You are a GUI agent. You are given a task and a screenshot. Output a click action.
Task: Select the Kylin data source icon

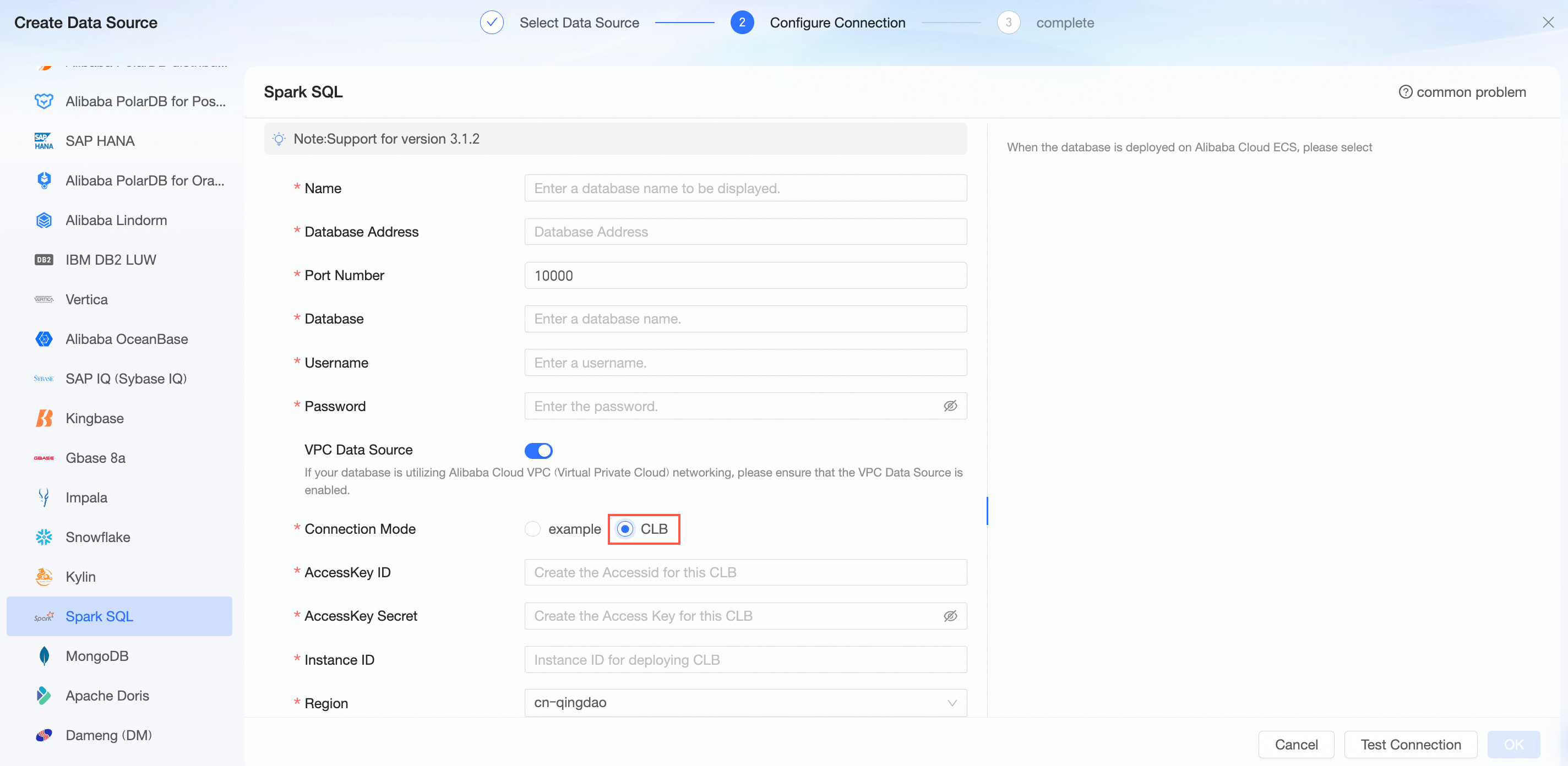pyautogui.click(x=44, y=576)
